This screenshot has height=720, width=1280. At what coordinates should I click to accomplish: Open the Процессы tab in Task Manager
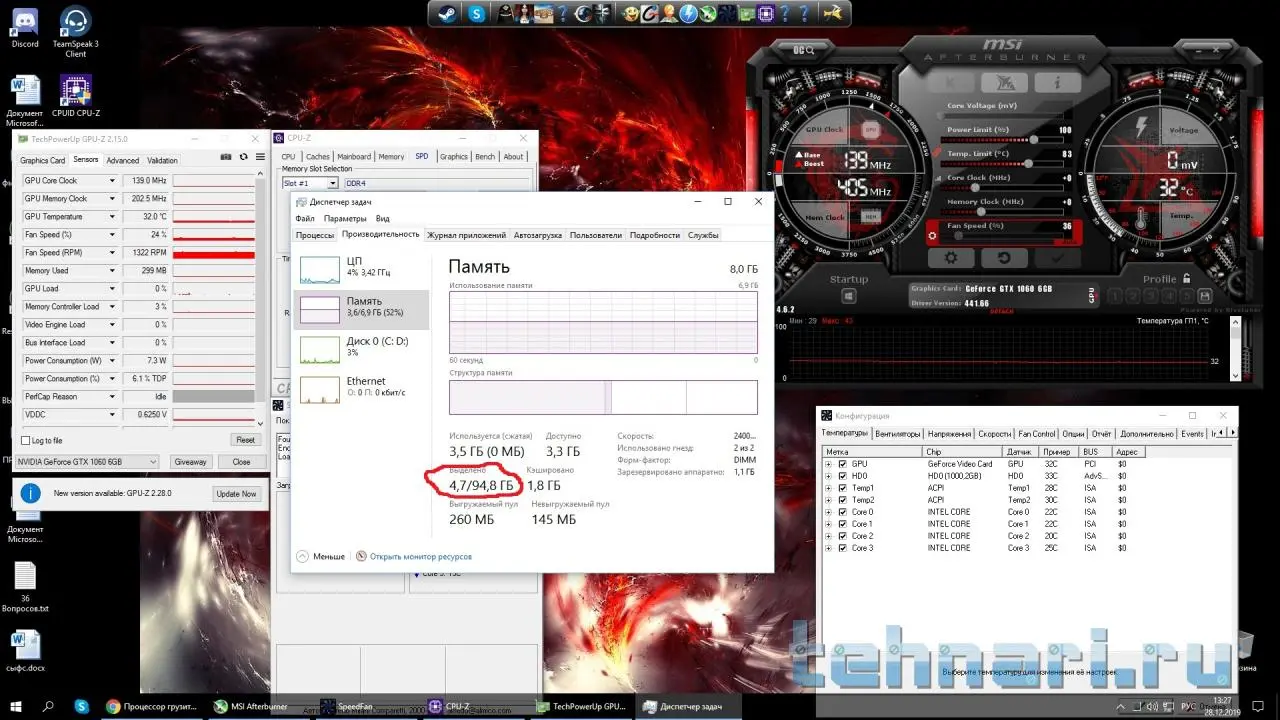coord(314,235)
